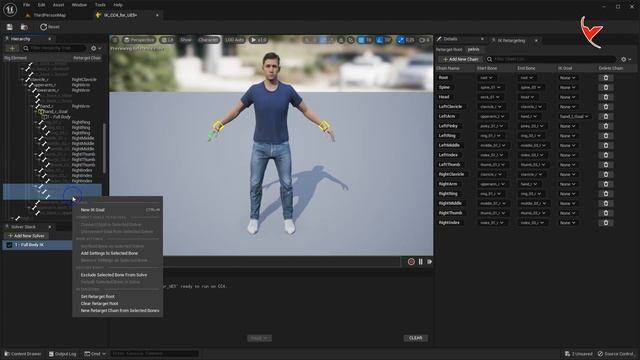Click the CLEAR button in output log
Image resolution: width=640 pixels, height=360 pixels.
416,338
